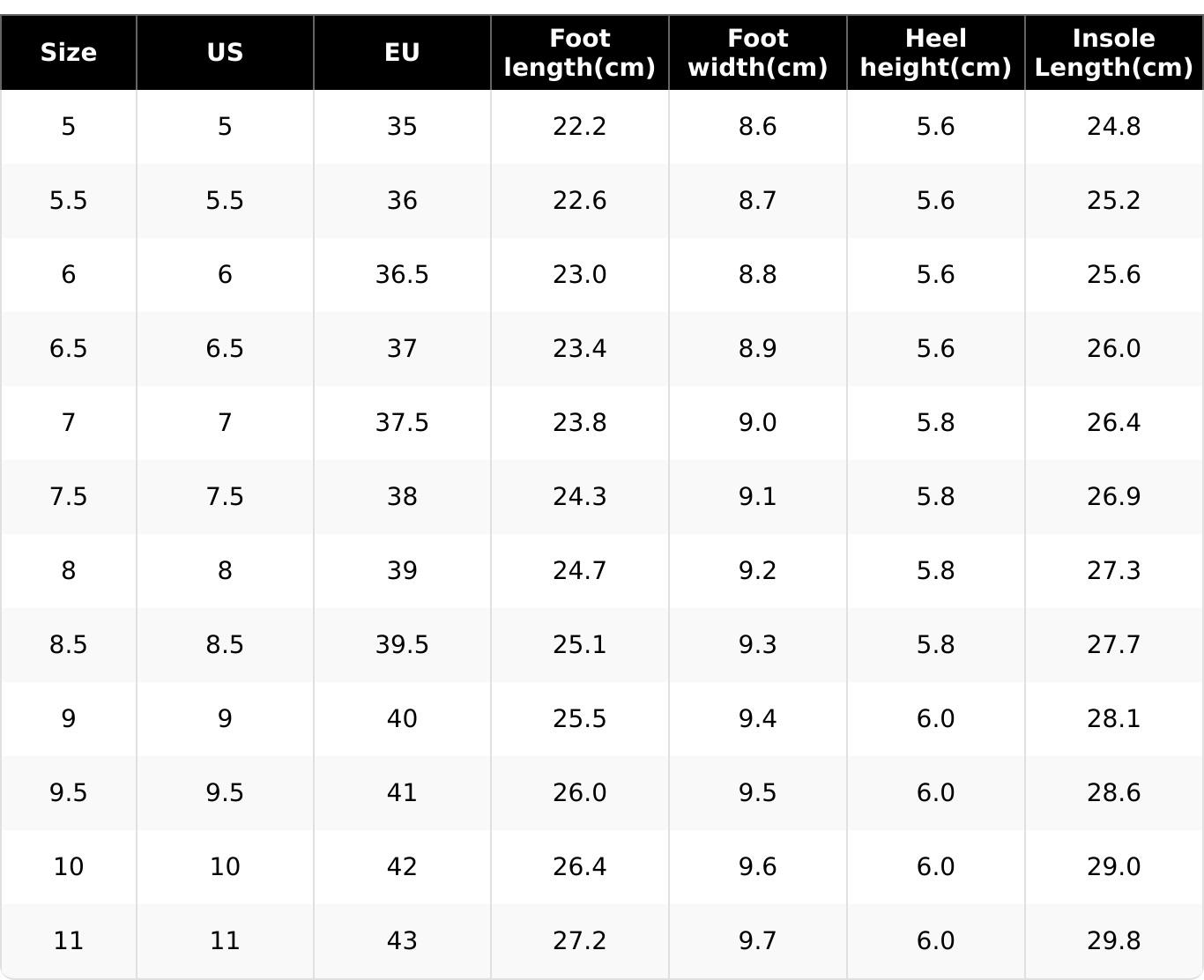Click the 27.2 foot length value
The width and height of the screenshot is (1204, 980).
[580, 941]
